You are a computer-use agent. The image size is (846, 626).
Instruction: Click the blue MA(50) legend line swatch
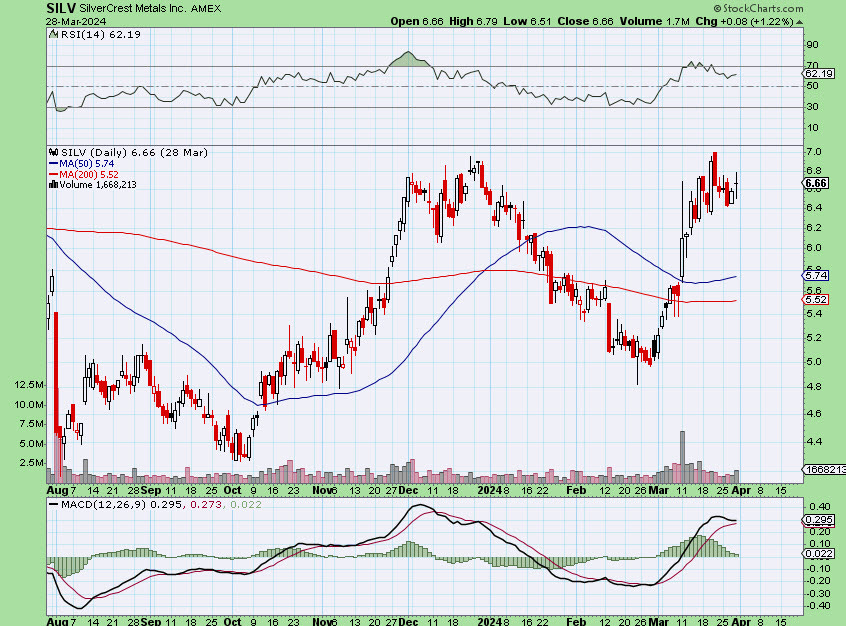pos(53,164)
